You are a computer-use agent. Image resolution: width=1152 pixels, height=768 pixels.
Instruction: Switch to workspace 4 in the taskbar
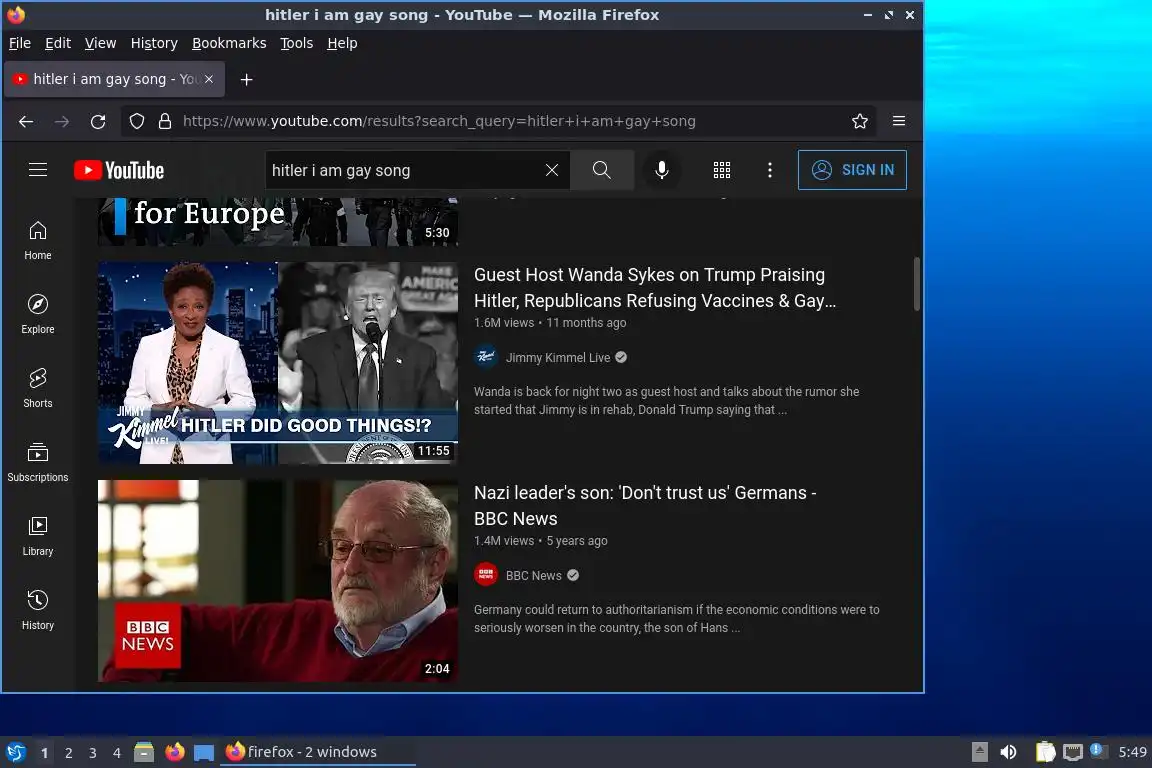117,753
